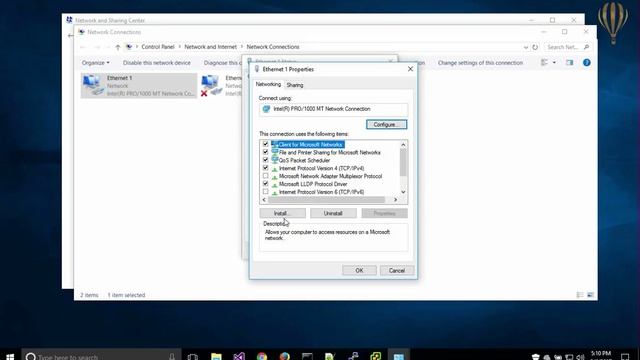The width and height of the screenshot is (640, 360).
Task: Click Change settings of this connection
Action: tap(480, 63)
